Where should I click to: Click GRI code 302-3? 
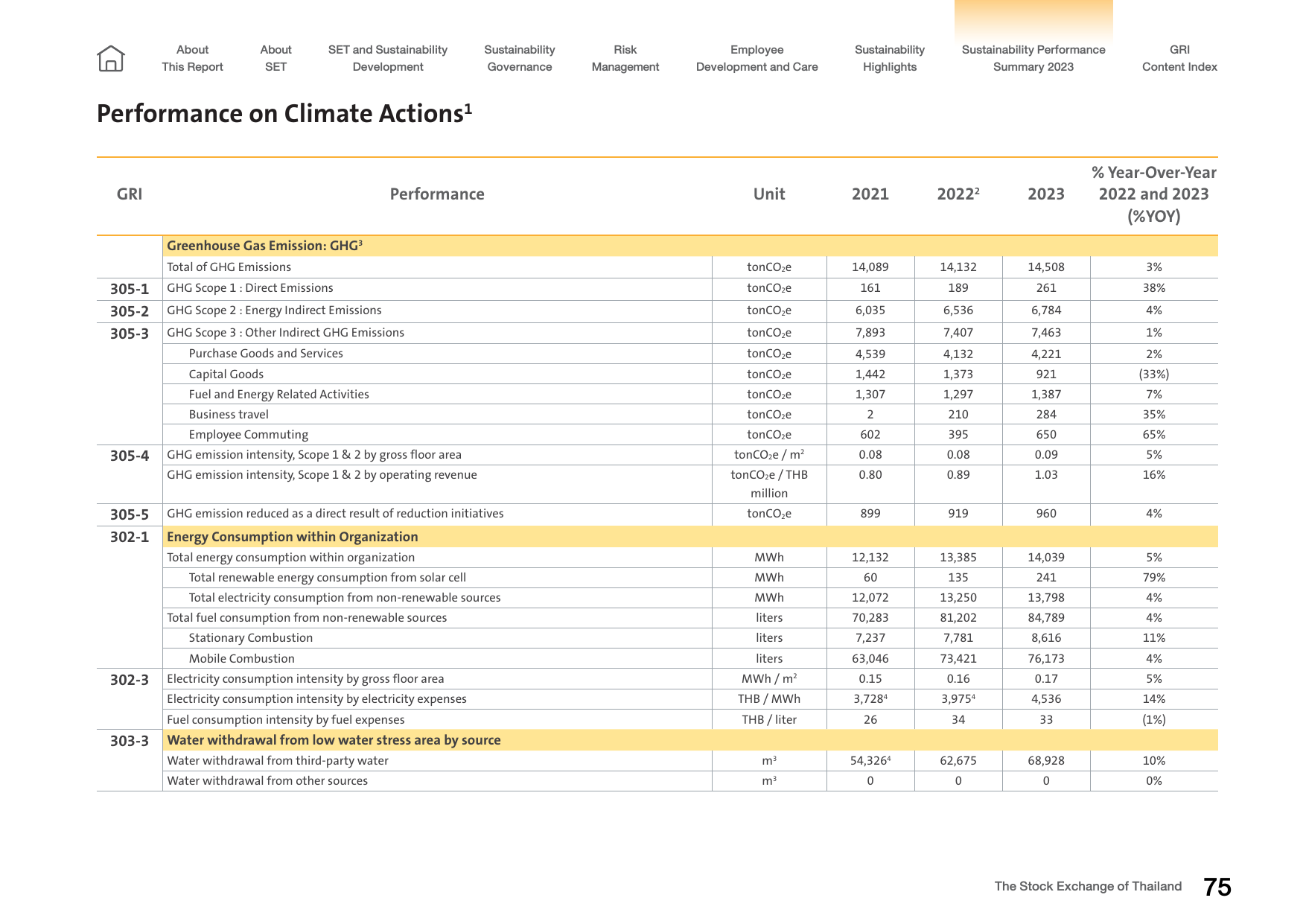[130, 680]
